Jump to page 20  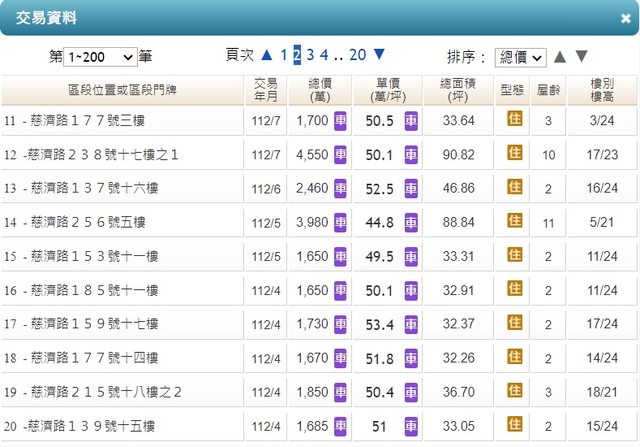point(358,55)
